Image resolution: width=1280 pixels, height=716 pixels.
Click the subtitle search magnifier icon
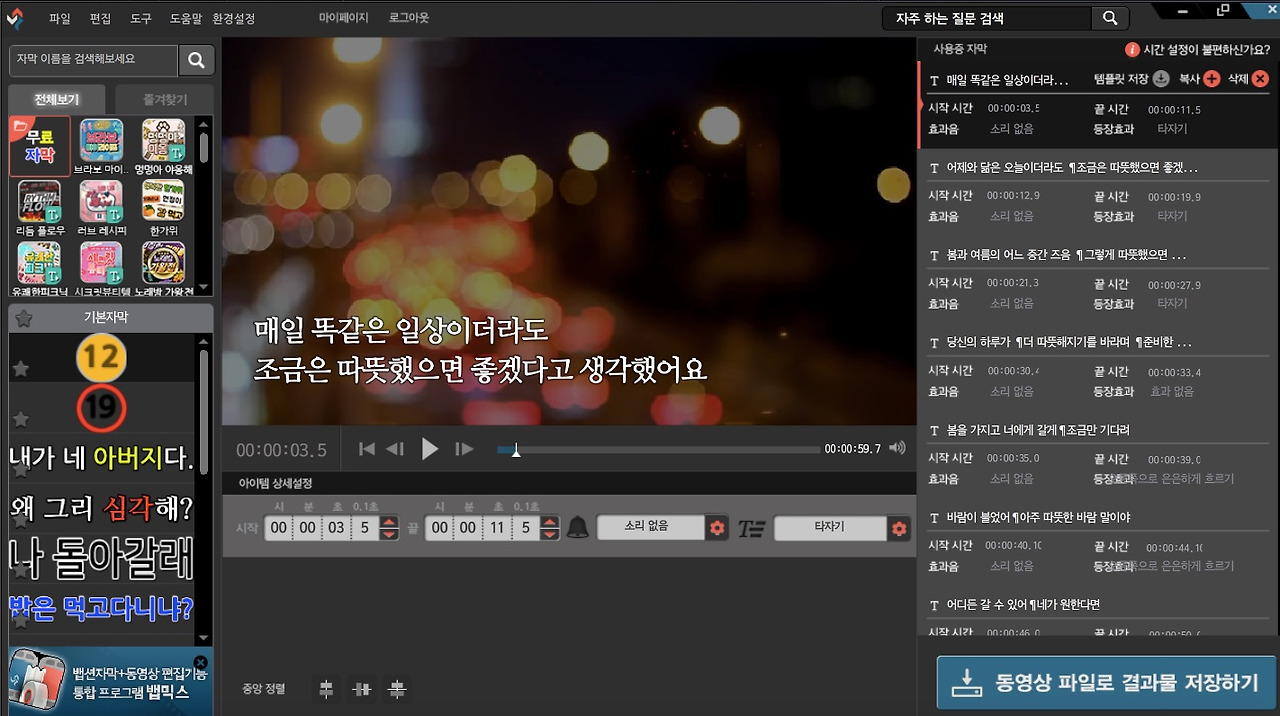(196, 60)
